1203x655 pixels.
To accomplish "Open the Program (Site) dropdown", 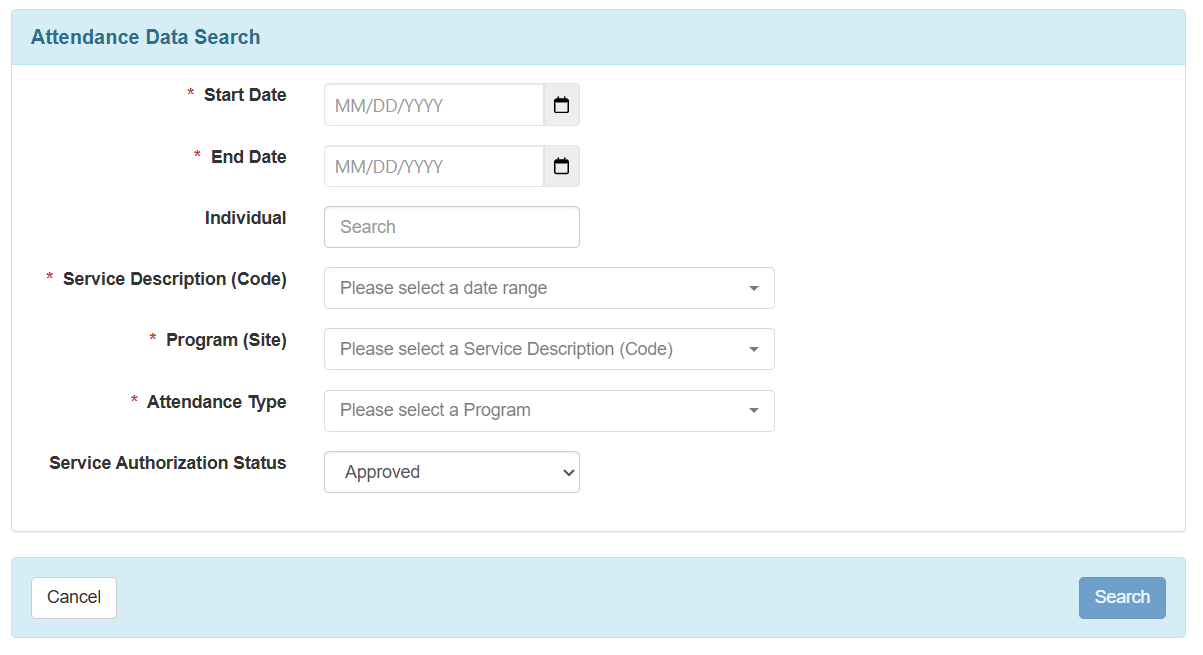I will coord(549,349).
